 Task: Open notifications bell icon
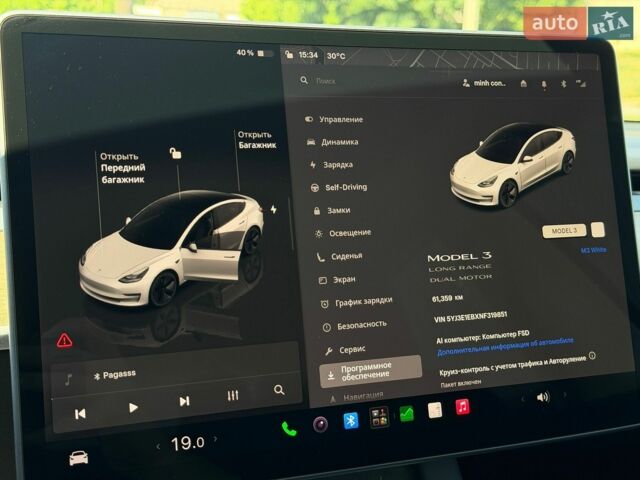(544, 84)
